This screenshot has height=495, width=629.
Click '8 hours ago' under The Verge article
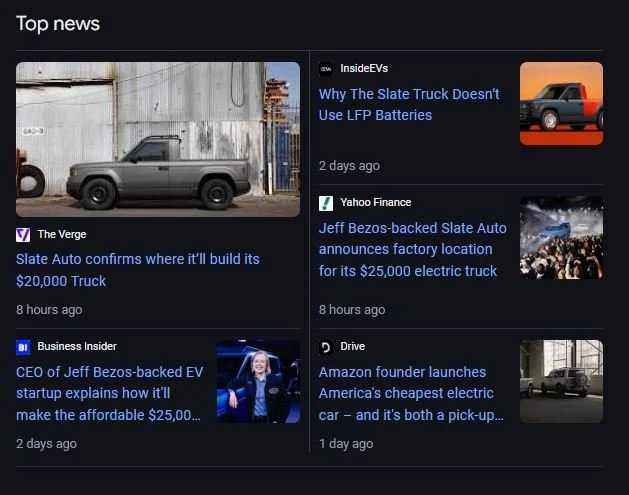point(49,310)
